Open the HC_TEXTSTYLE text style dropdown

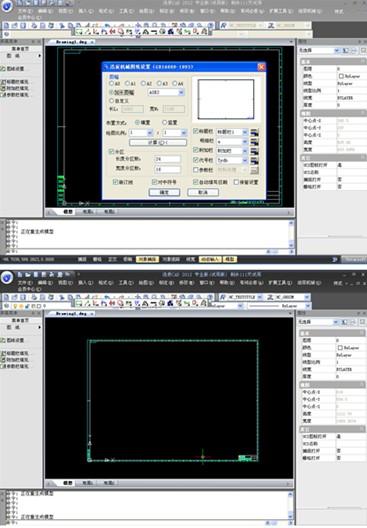point(260,297)
